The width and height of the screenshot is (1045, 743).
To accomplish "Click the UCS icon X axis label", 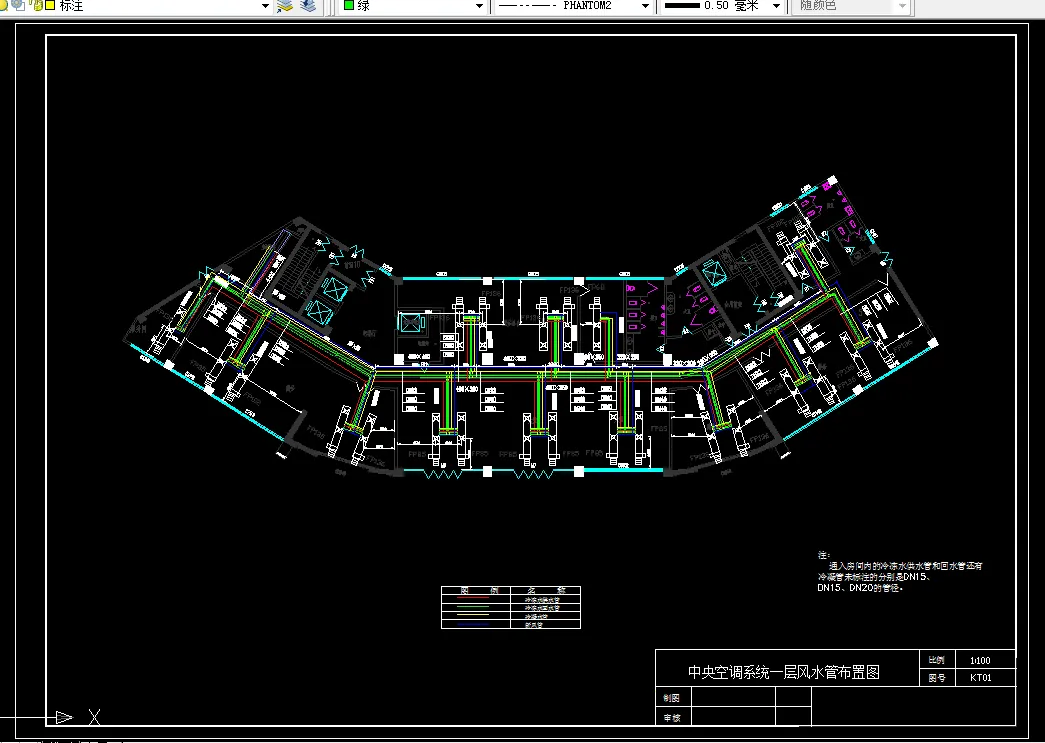I will (x=95, y=717).
